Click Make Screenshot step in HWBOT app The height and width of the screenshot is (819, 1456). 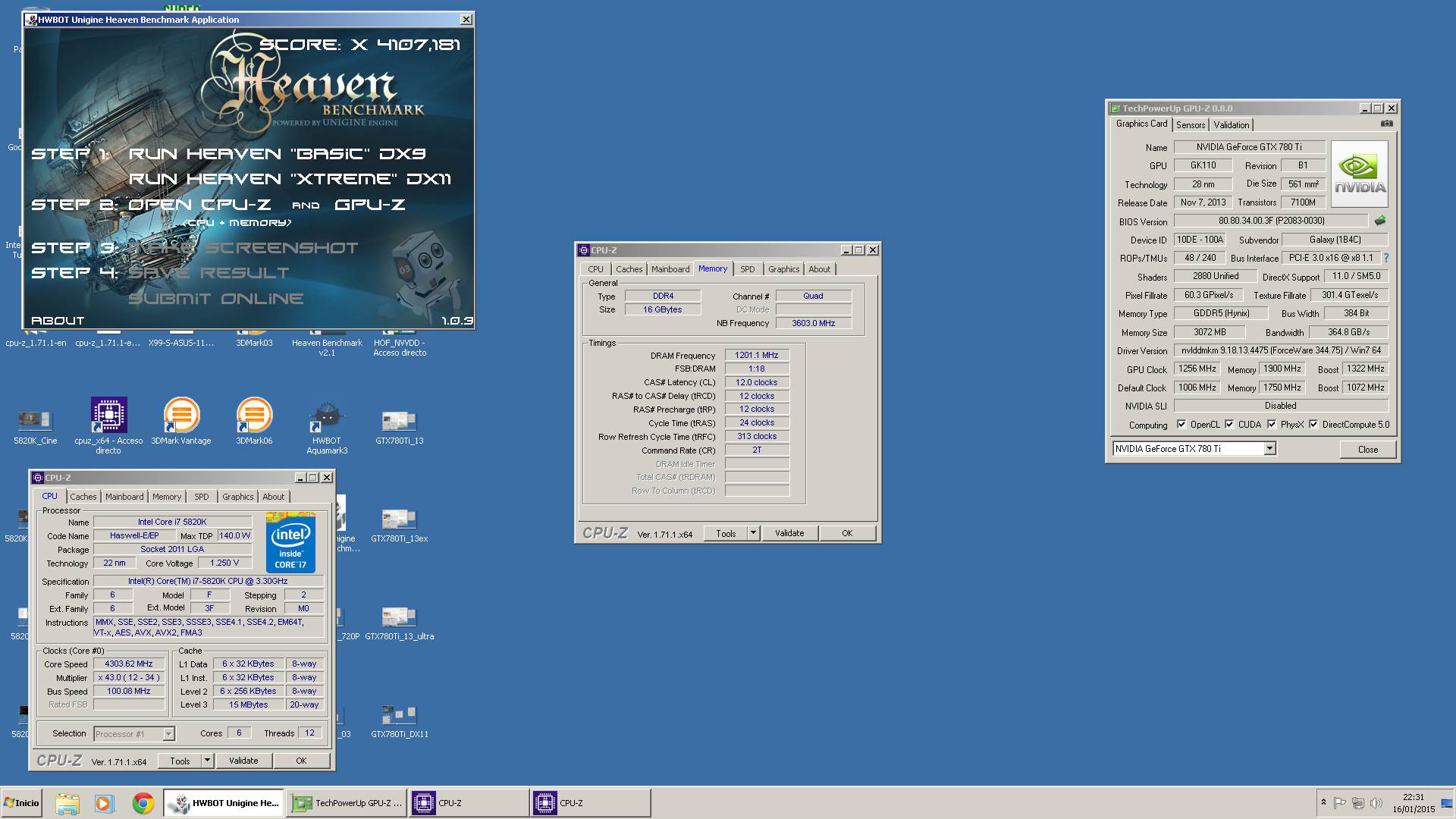click(244, 248)
